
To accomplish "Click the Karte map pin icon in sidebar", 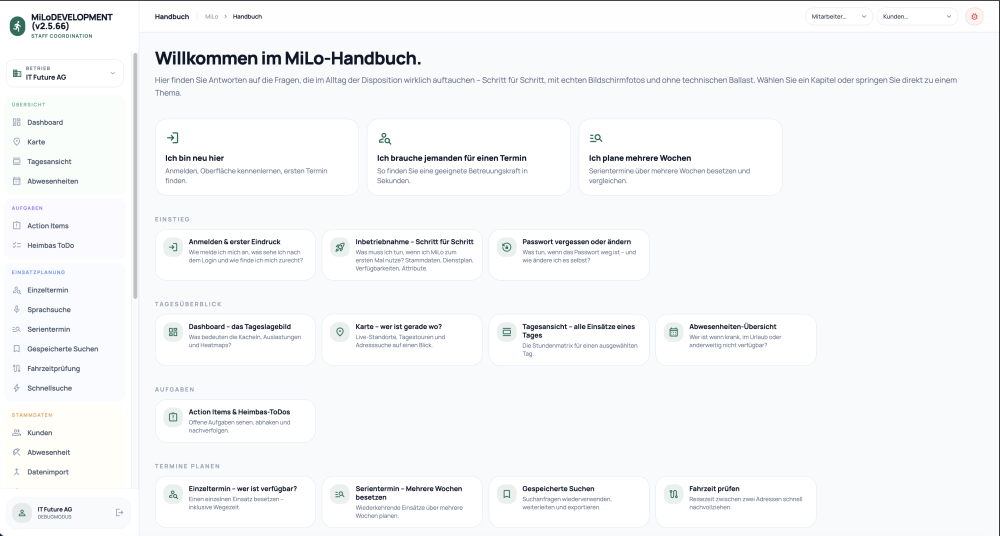I will click(x=17, y=142).
